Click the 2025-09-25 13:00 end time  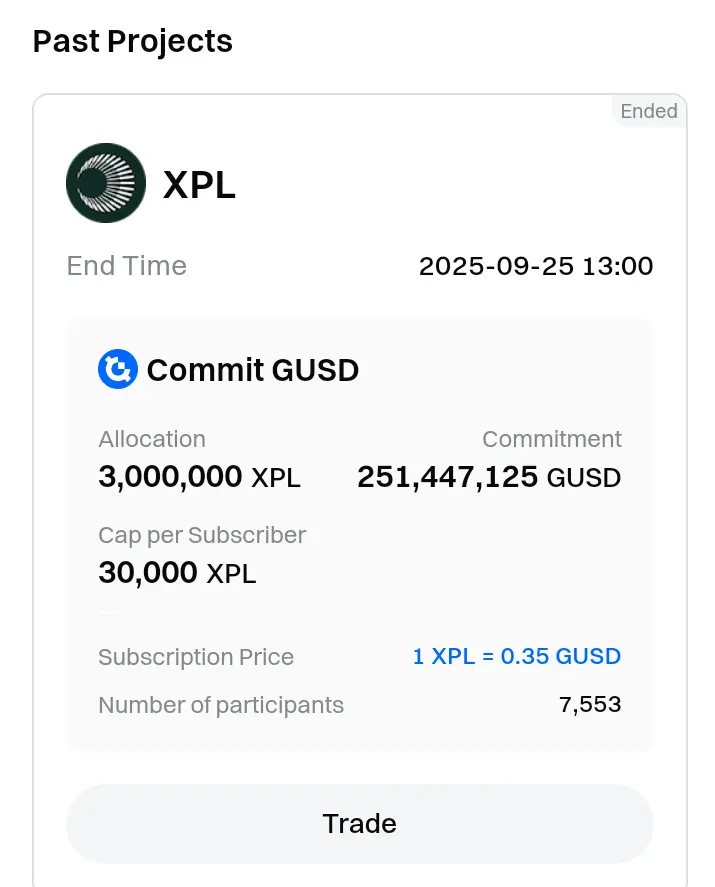[536, 266]
